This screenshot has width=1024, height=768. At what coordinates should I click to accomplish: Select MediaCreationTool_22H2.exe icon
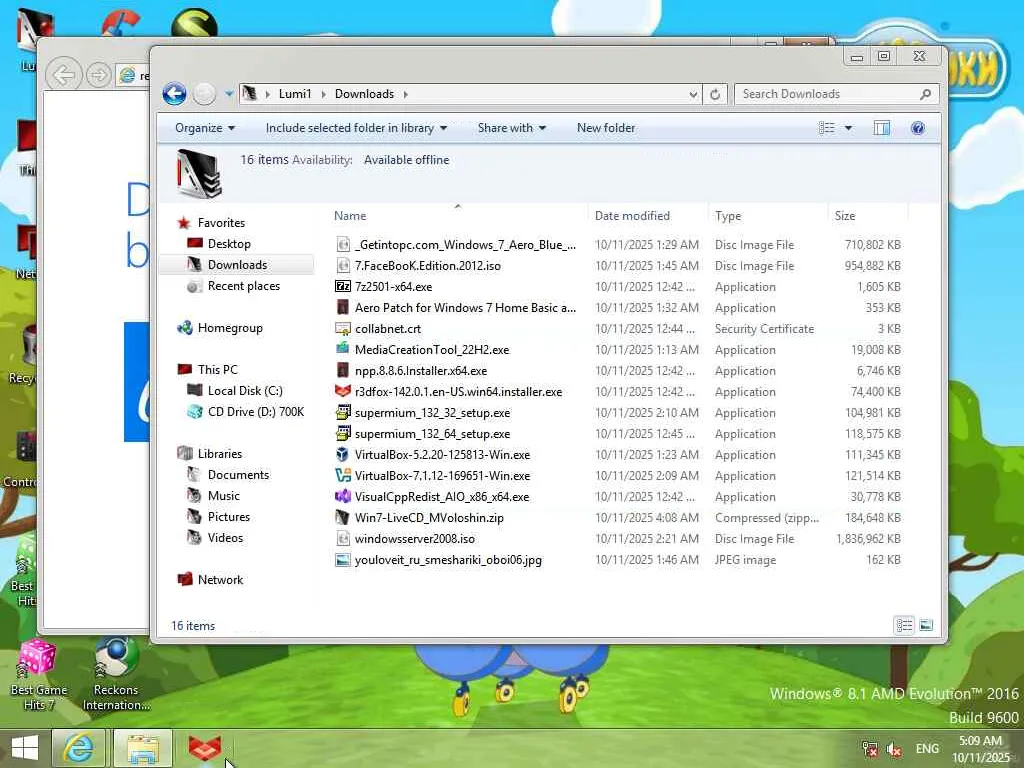click(343, 349)
